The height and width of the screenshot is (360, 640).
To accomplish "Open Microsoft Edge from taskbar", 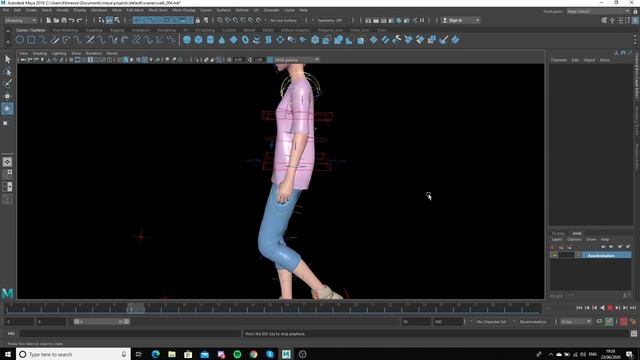I will tap(156, 354).
